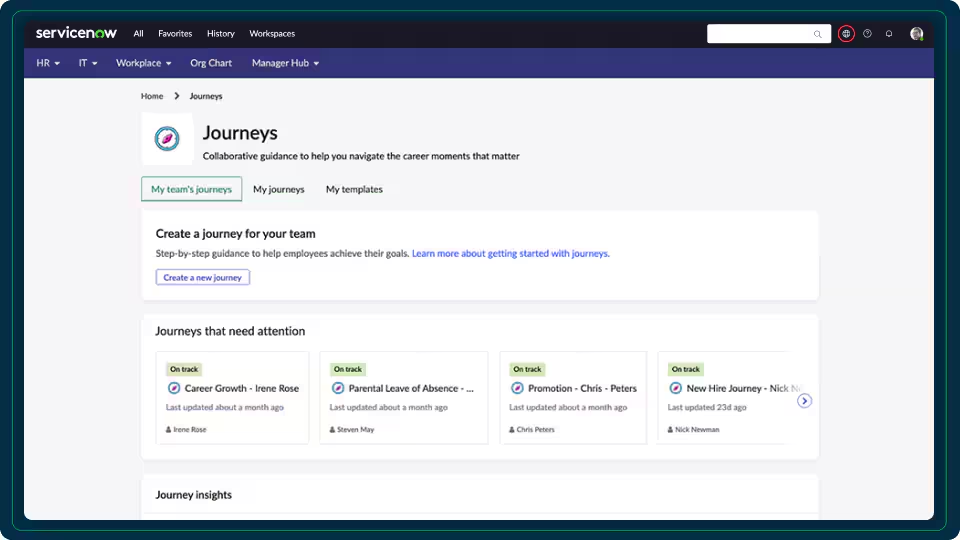
Task: Expand the Workplace dropdown menu
Action: click(x=143, y=63)
